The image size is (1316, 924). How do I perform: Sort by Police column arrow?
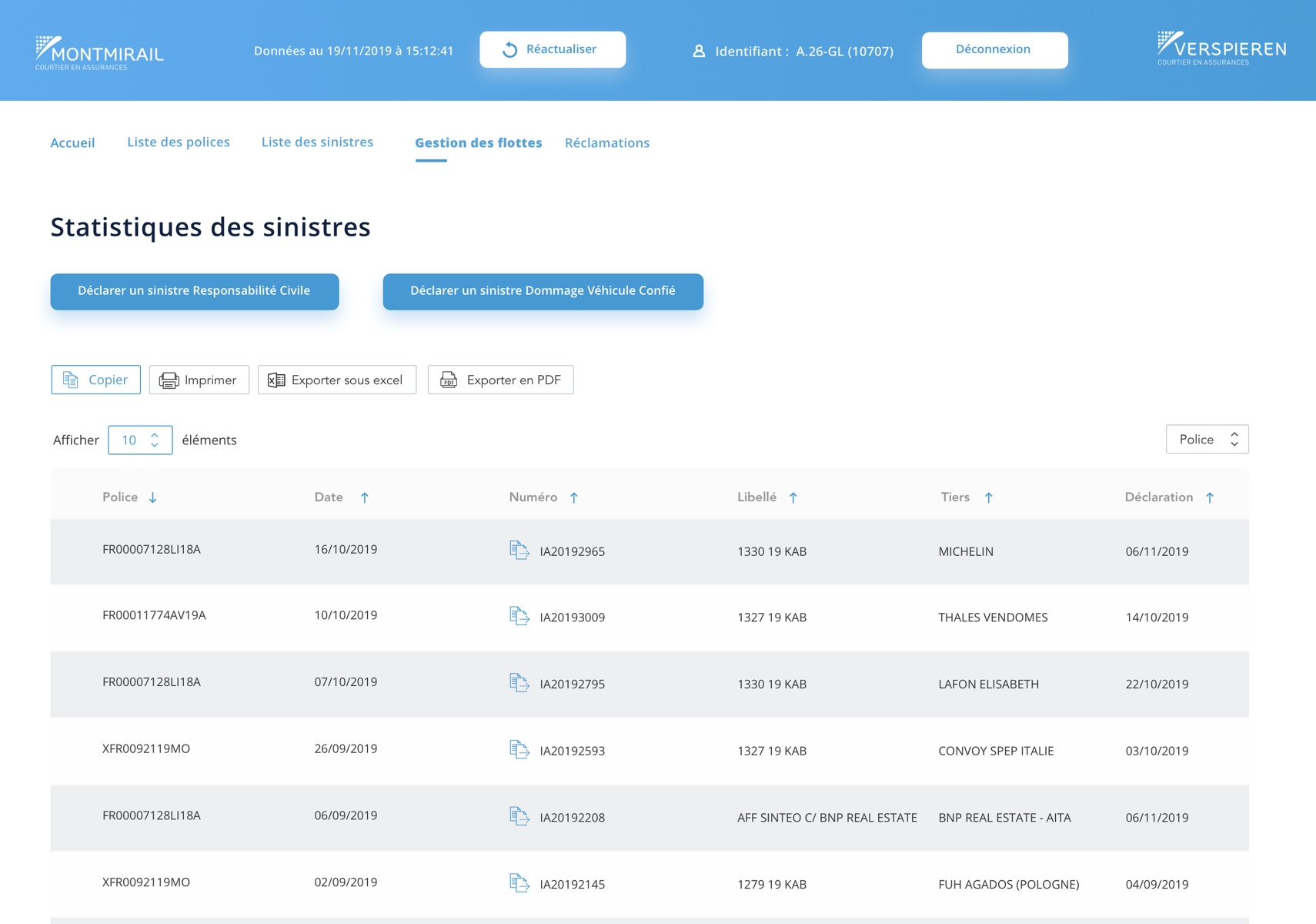(152, 497)
